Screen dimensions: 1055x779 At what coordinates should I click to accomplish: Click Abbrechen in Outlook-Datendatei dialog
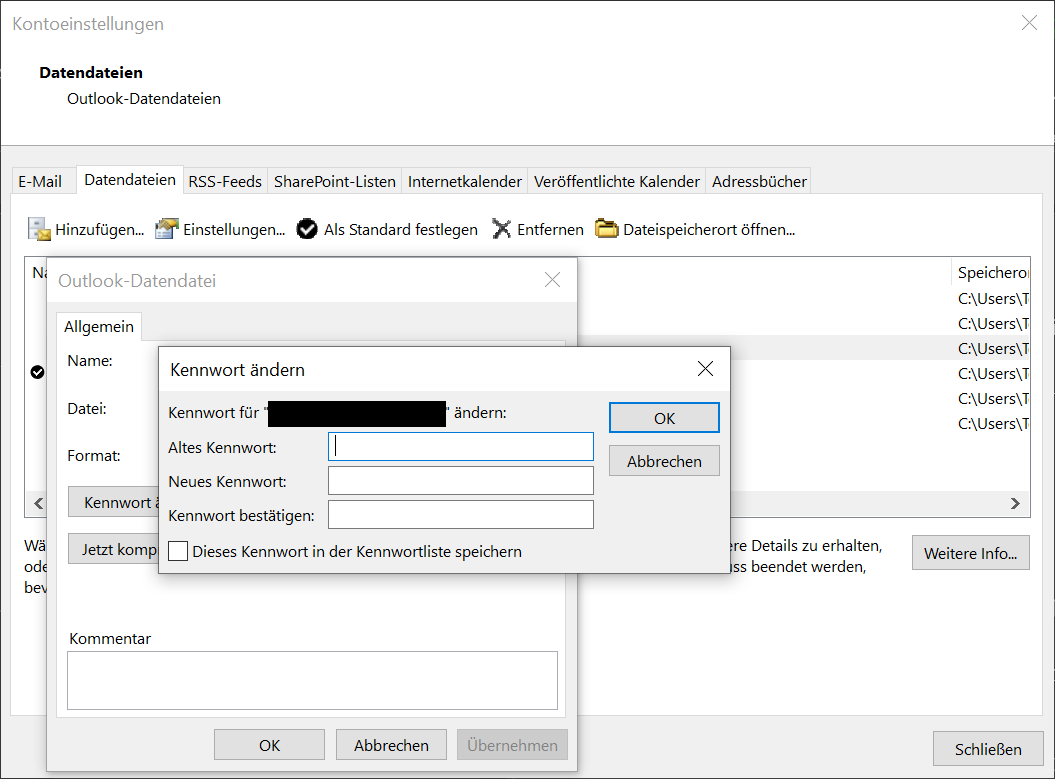pyautogui.click(x=391, y=745)
